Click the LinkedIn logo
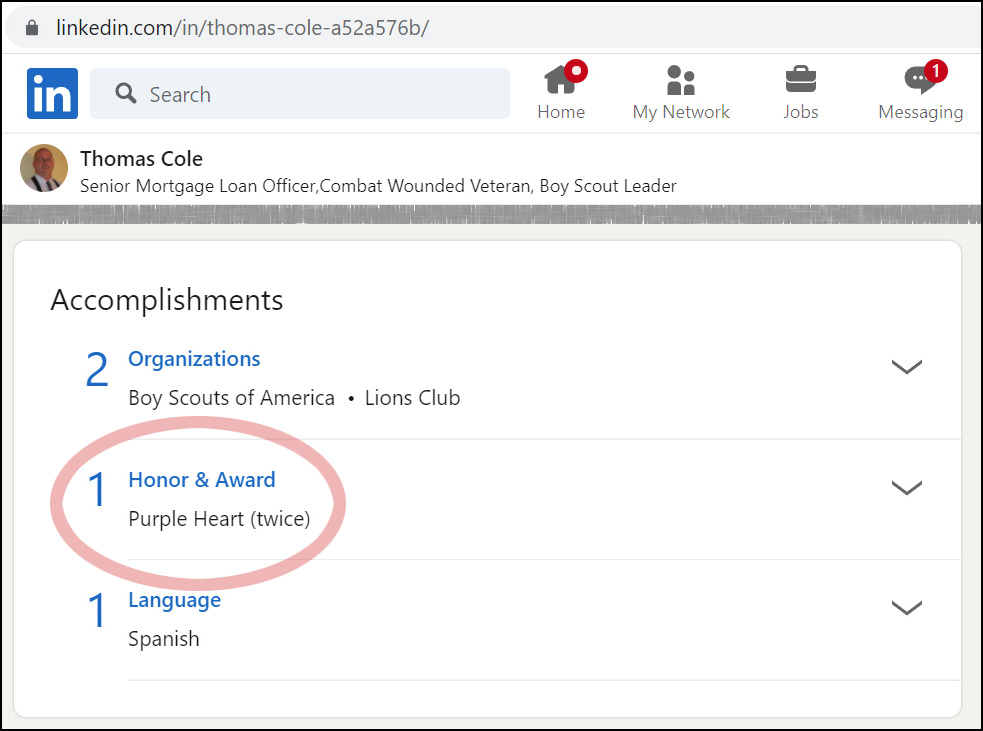Image resolution: width=983 pixels, height=731 pixels. (52, 94)
